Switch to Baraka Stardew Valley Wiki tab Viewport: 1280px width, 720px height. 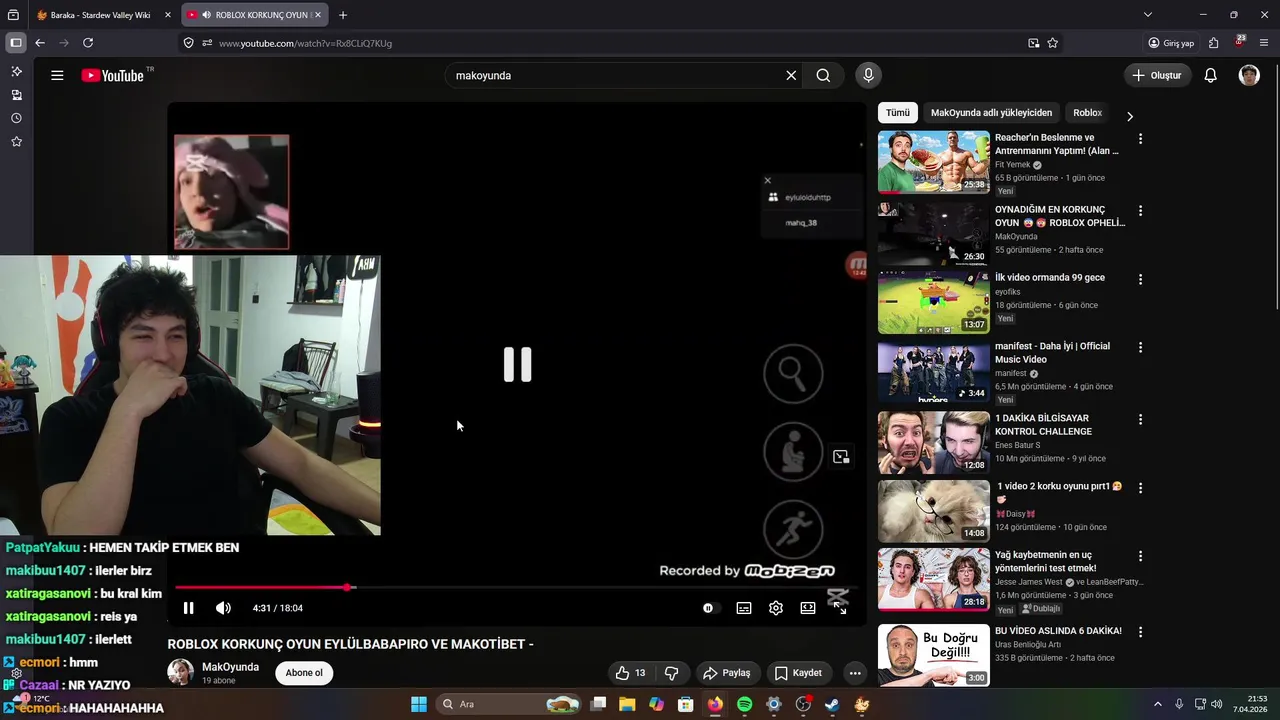click(101, 15)
